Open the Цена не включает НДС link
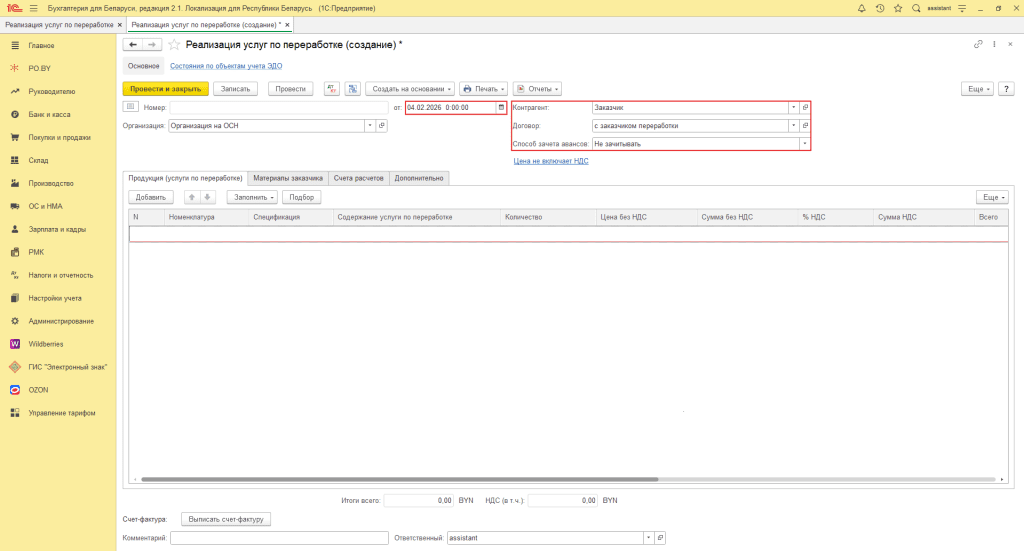 pos(550,160)
